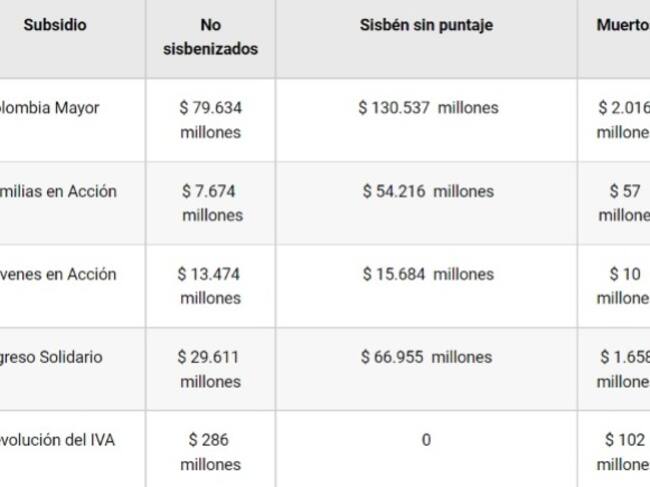Click the Subsidio column header

click(x=55, y=25)
